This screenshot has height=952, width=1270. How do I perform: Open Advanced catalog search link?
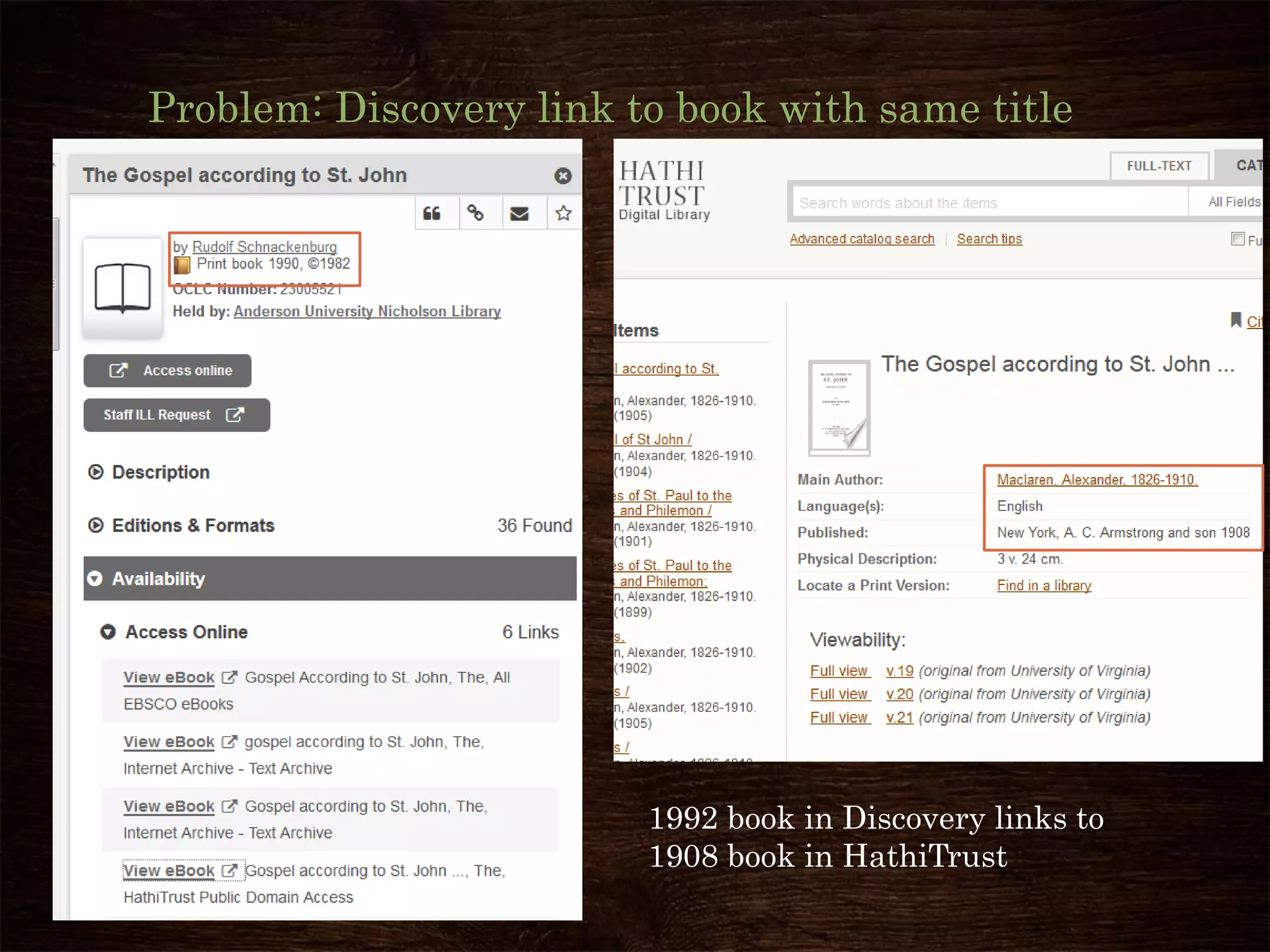(862, 239)
